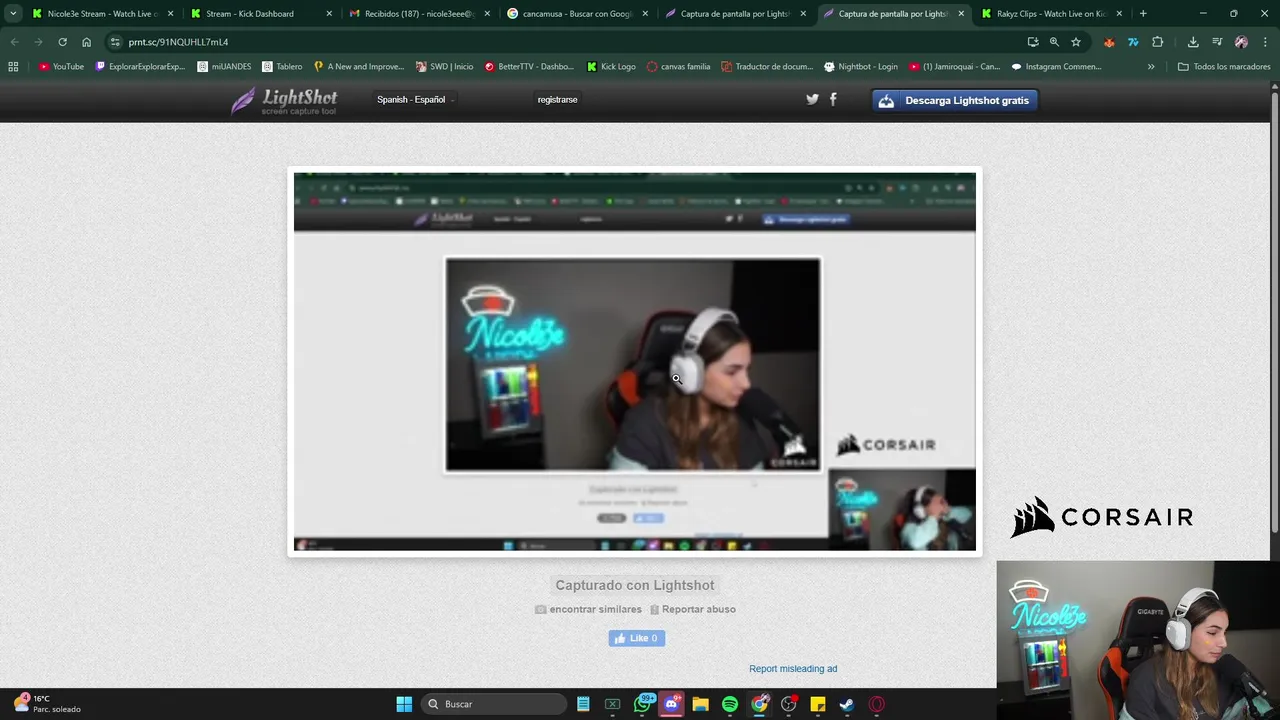Open the weather widget showing 16°C
1280x720 pixels.
[48, 704]
